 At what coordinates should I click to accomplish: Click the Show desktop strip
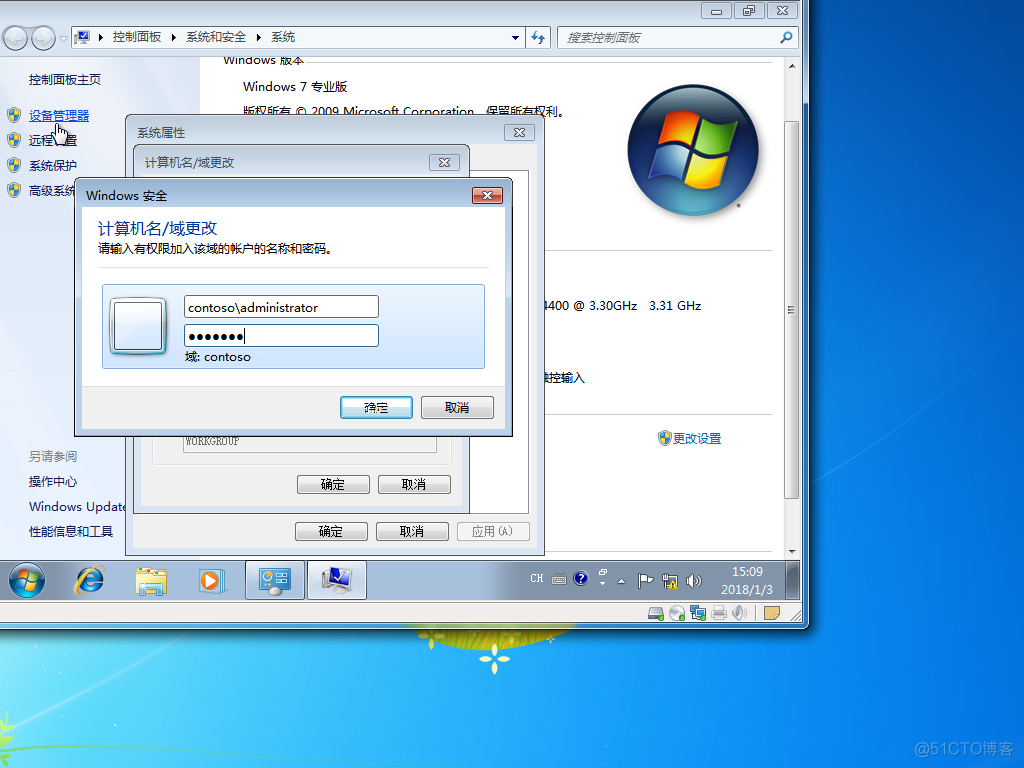click(792, 580)
